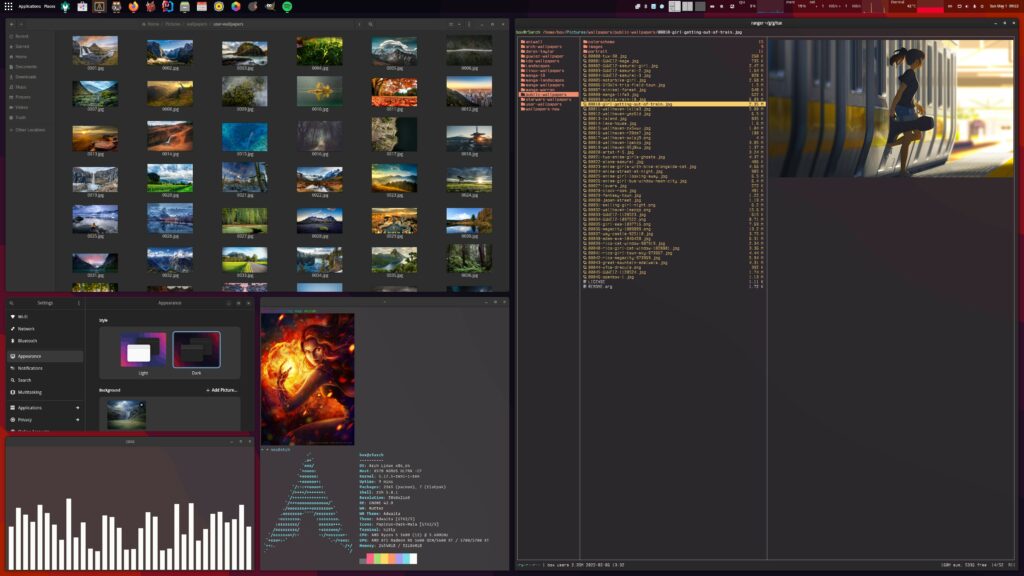Open the Applications menu in the top panel
Viewport: 1024px width, 576px height.
click(29, 6)
